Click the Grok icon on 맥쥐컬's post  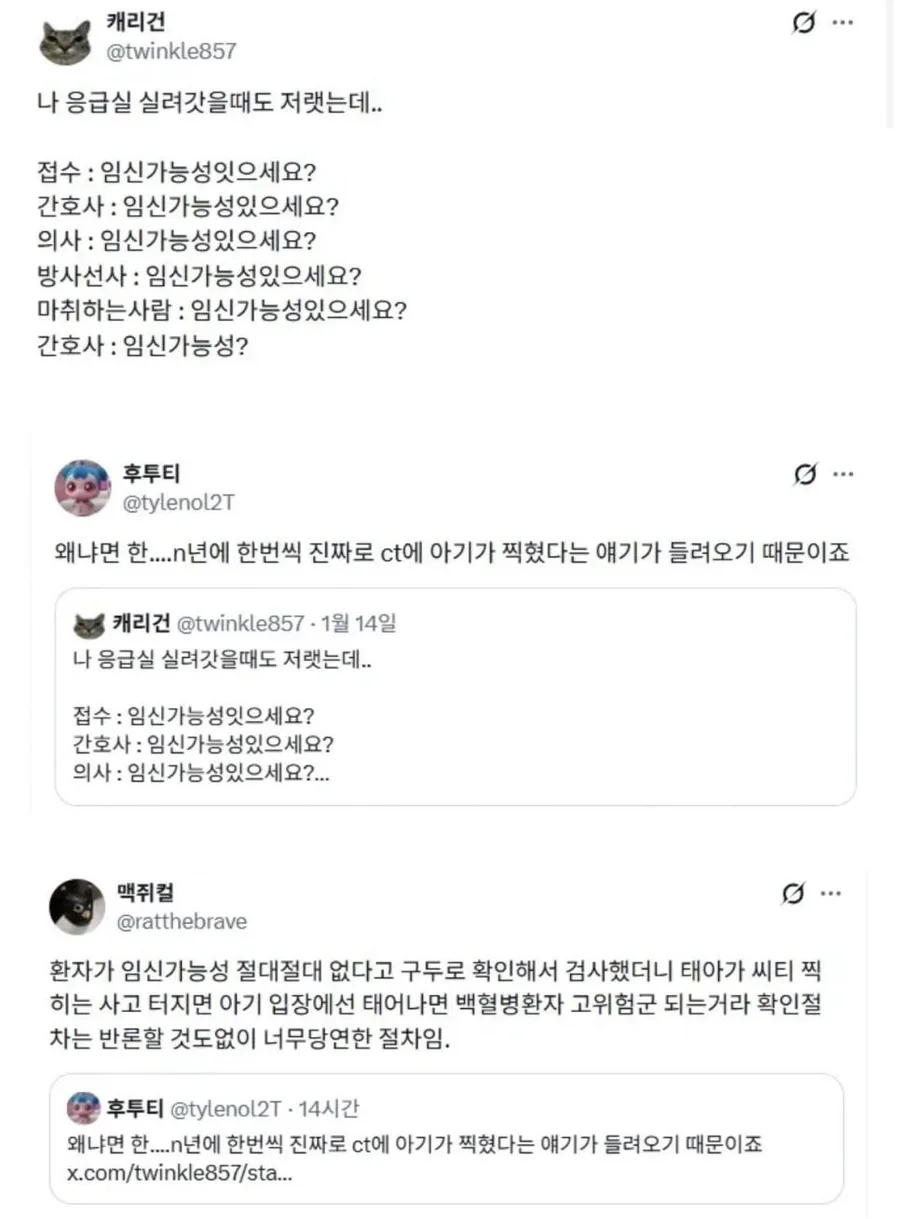point(791,892)
